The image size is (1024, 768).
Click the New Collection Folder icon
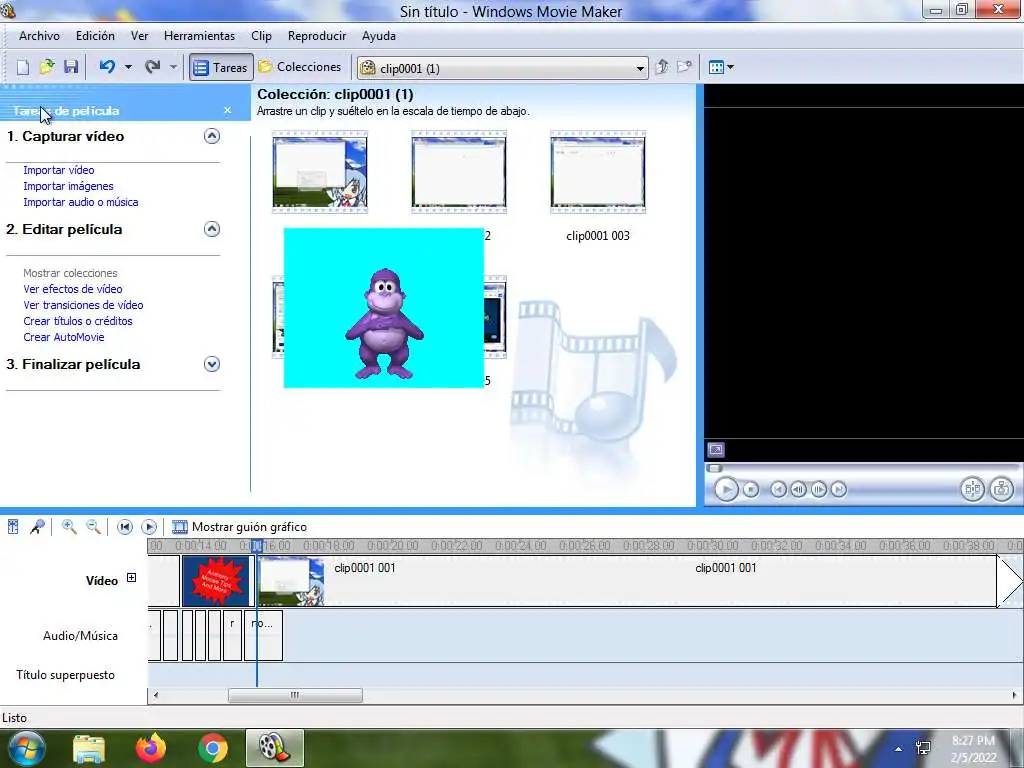tap(684, 67)
